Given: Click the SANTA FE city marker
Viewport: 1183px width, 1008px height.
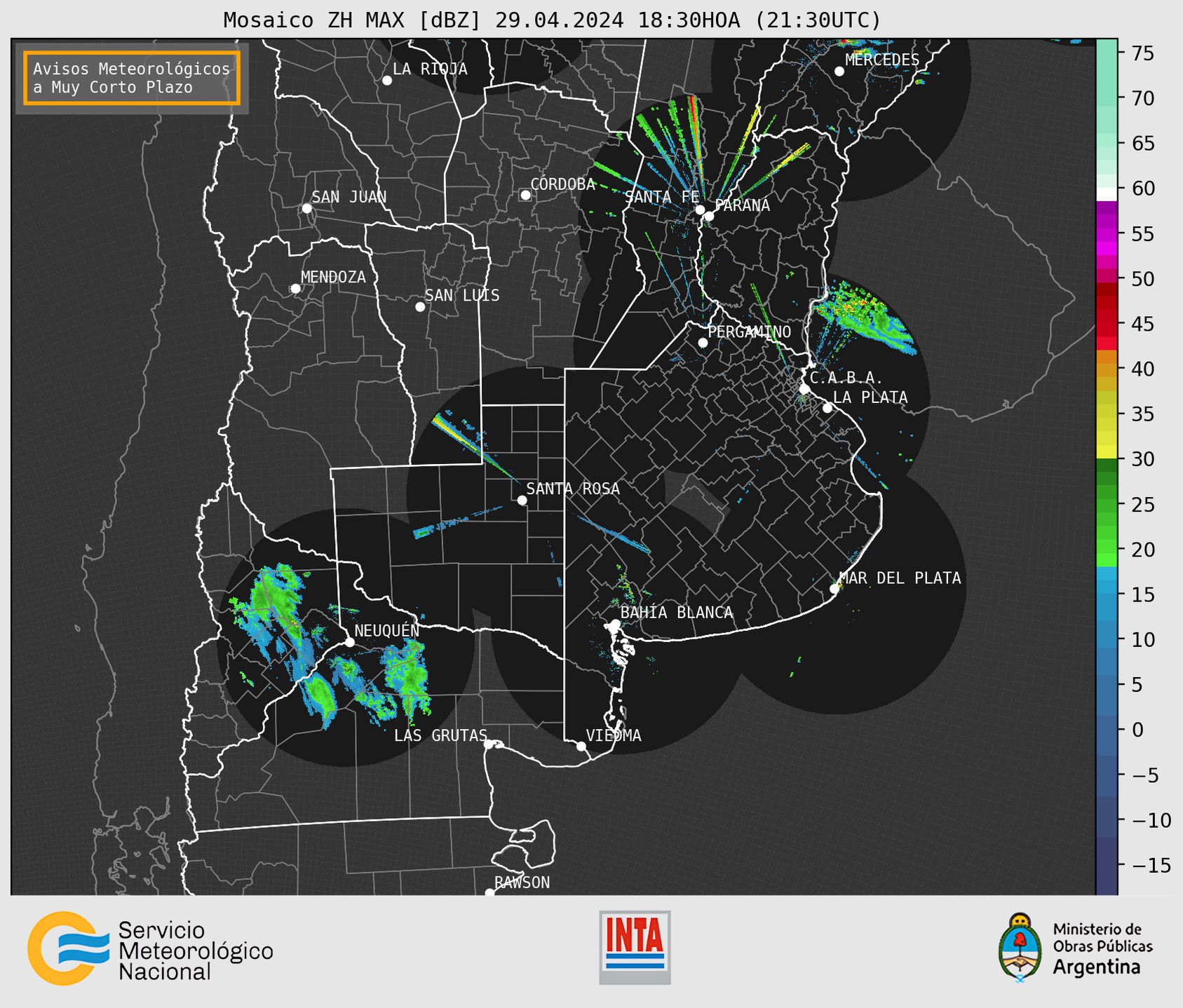Looking at the screenshot, I should [x=700, y=210].
